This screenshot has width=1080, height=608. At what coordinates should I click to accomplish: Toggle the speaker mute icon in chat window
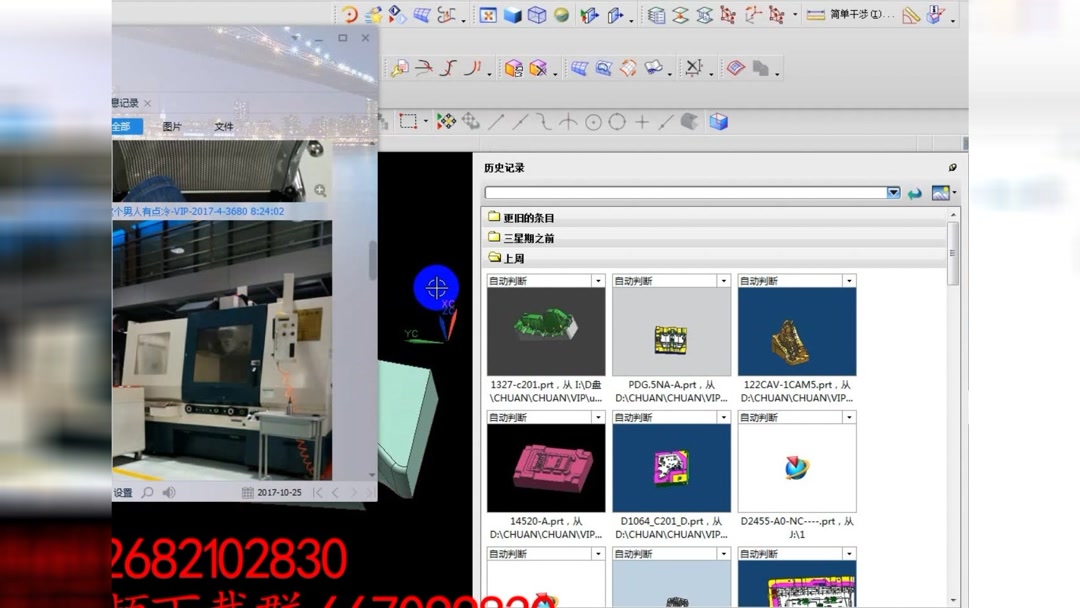tap(168, 493)
